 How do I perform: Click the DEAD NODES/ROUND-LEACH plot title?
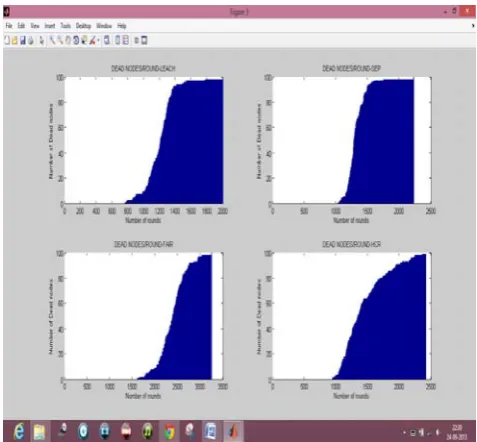[x=143, y=68]
